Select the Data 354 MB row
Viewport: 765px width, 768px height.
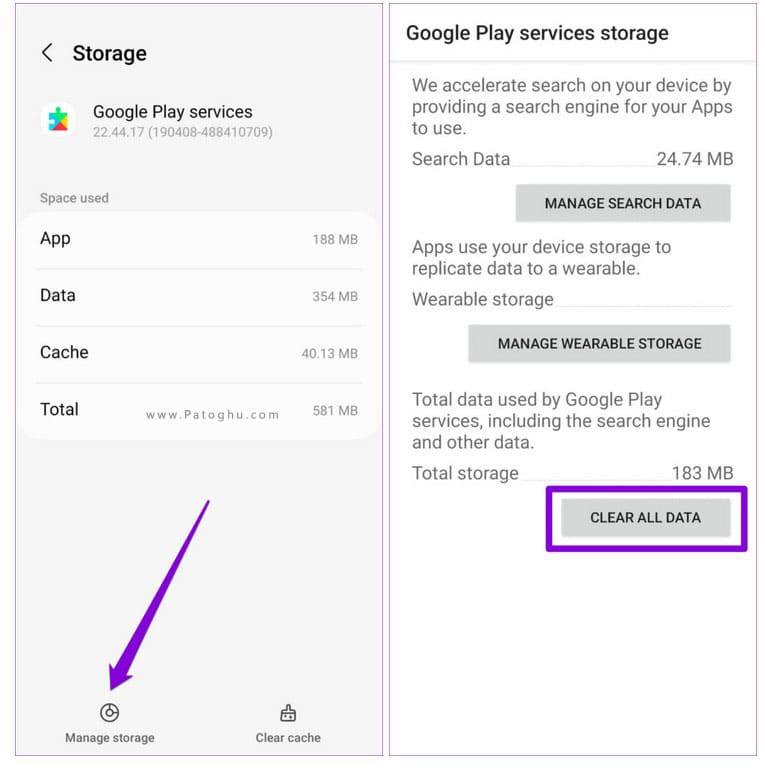(199, 296)
